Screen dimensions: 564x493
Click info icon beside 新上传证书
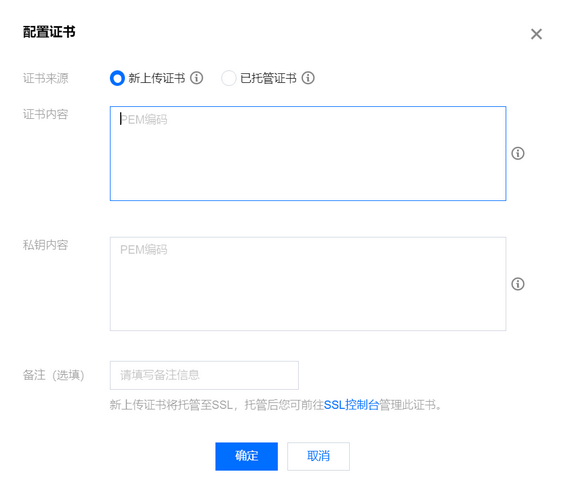[x=196, y=78]
